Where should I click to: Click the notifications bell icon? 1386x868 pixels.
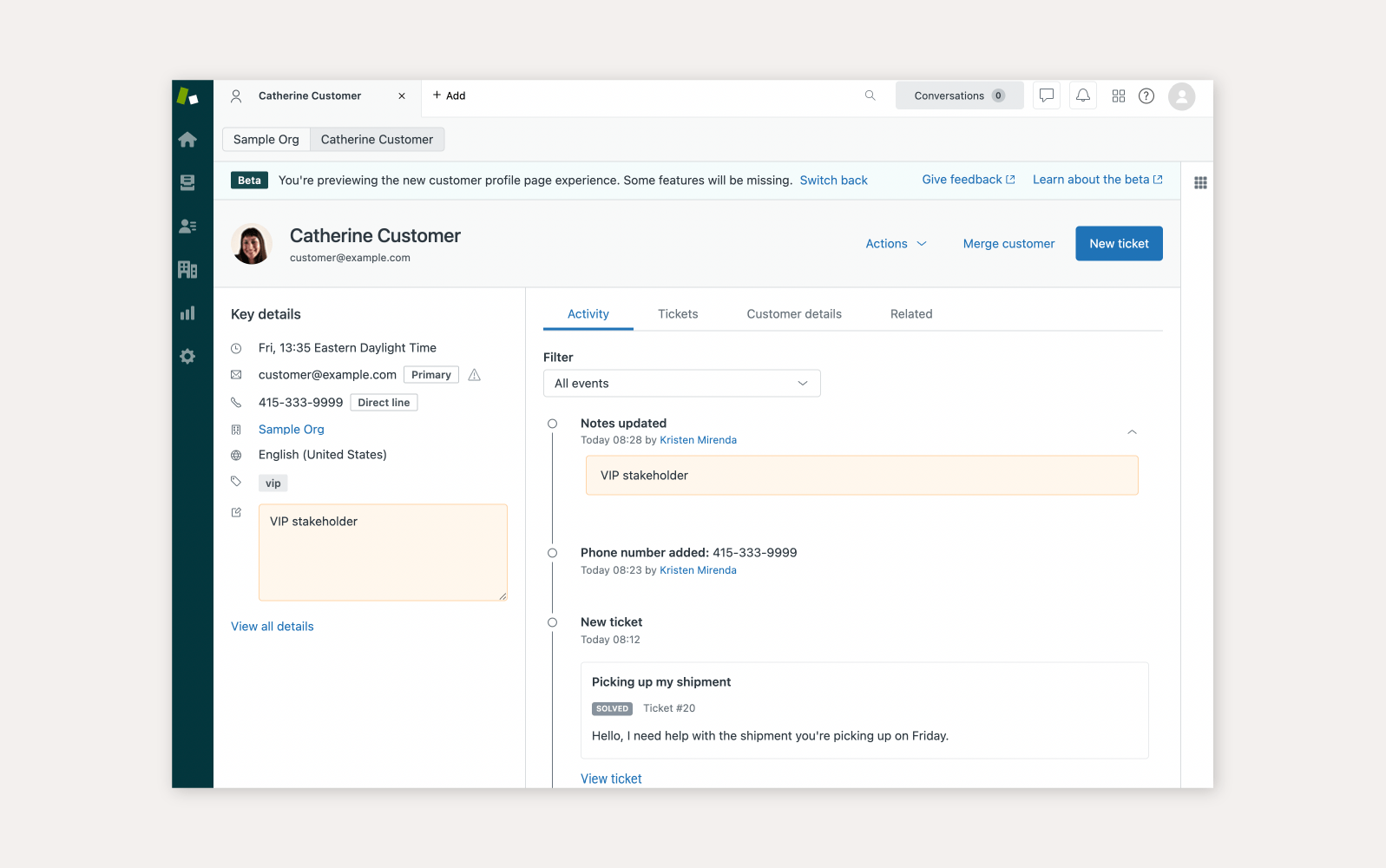point(1083,95)
